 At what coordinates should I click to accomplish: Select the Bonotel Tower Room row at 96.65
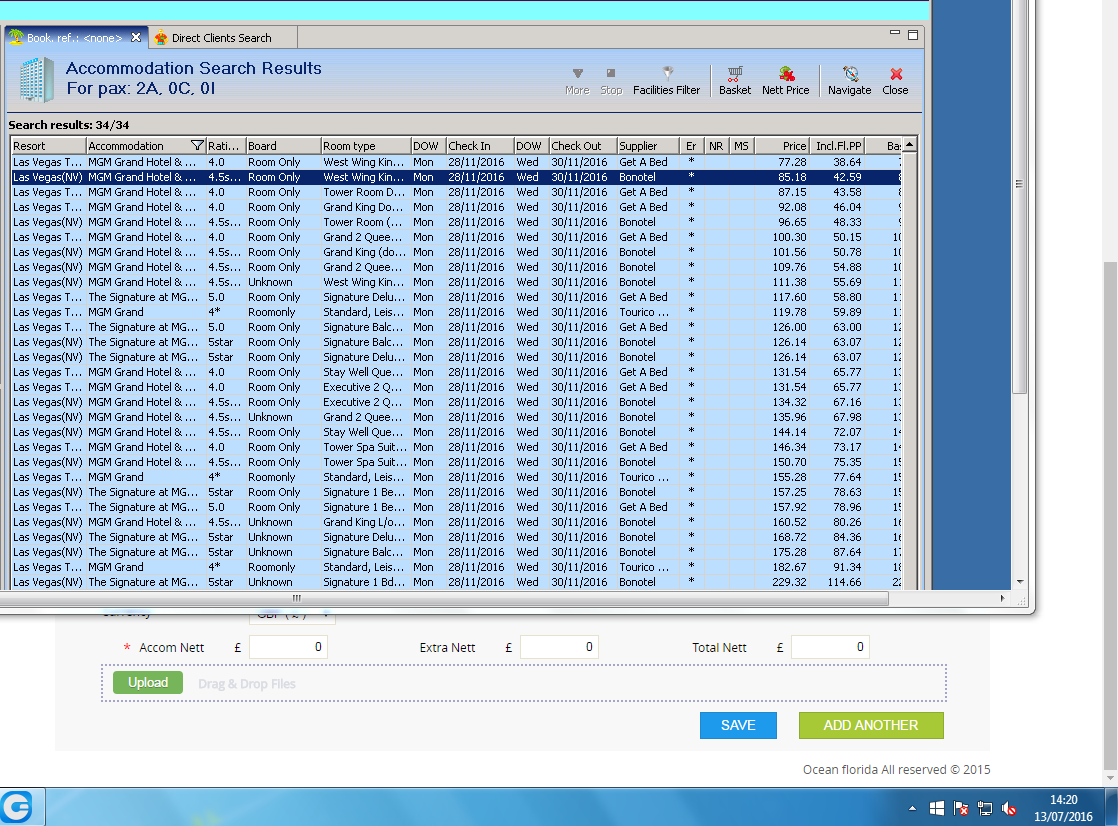click(456, 222)
